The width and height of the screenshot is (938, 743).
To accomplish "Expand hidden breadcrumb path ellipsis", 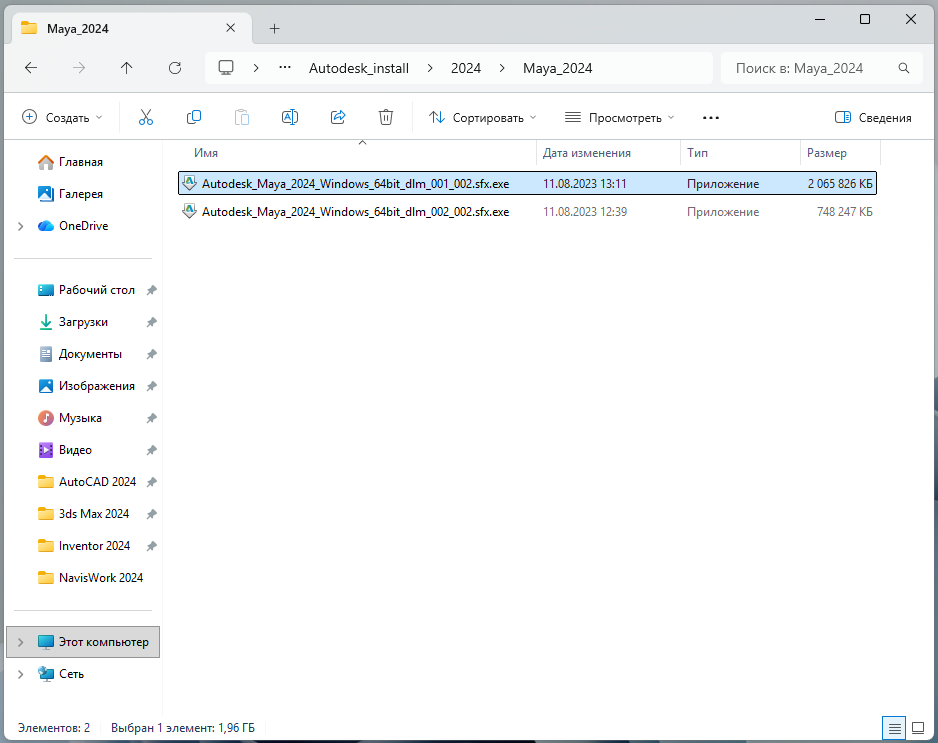I will pos(285,68).
